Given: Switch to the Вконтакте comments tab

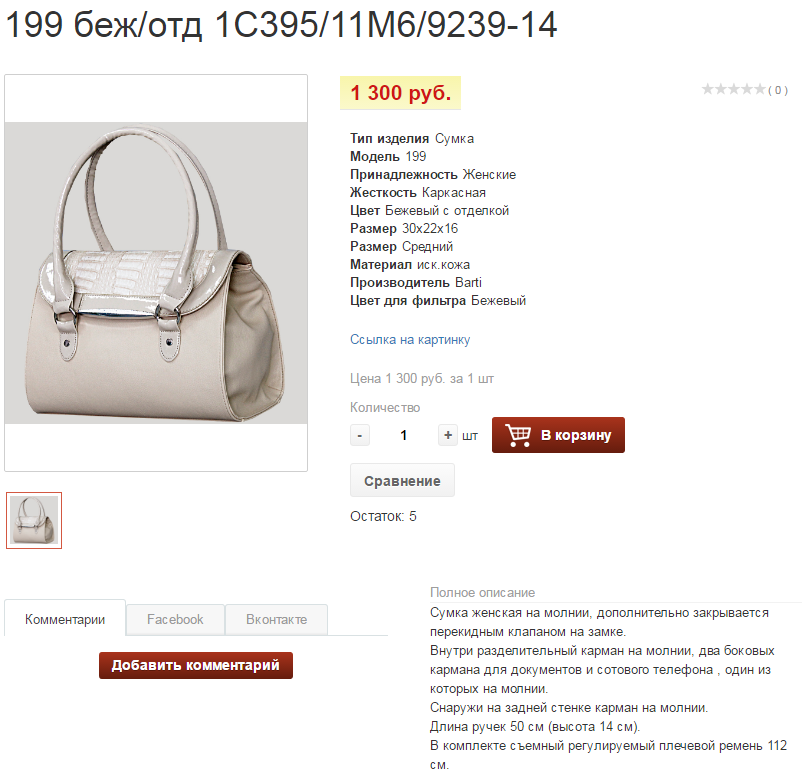Looking at the screenshot, I should pyautogui.click(x=276, y=619).
